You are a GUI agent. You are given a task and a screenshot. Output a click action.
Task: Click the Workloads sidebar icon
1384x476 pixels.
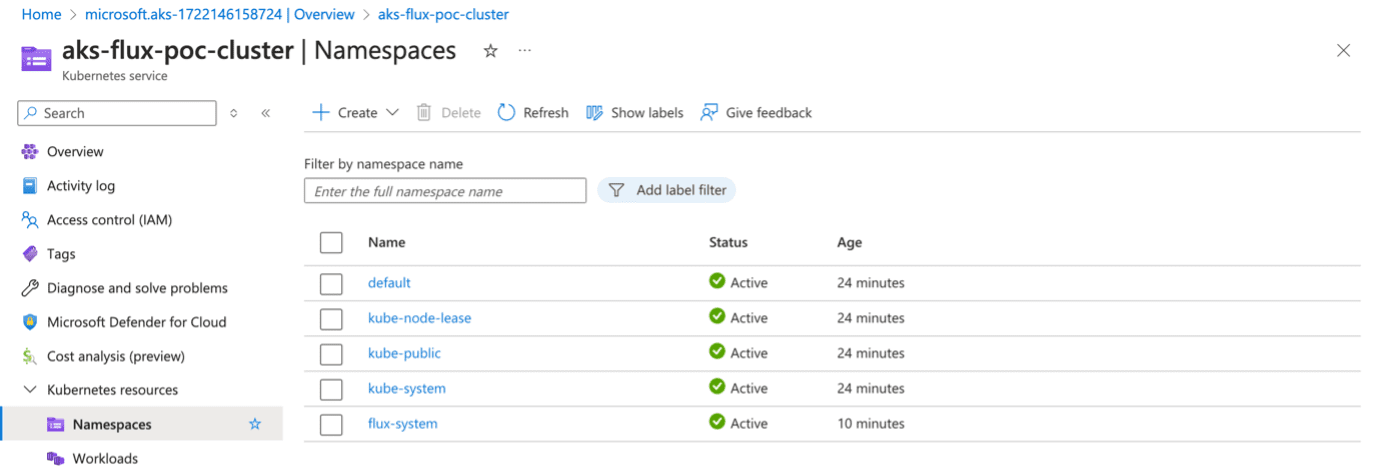coord(56,459)
